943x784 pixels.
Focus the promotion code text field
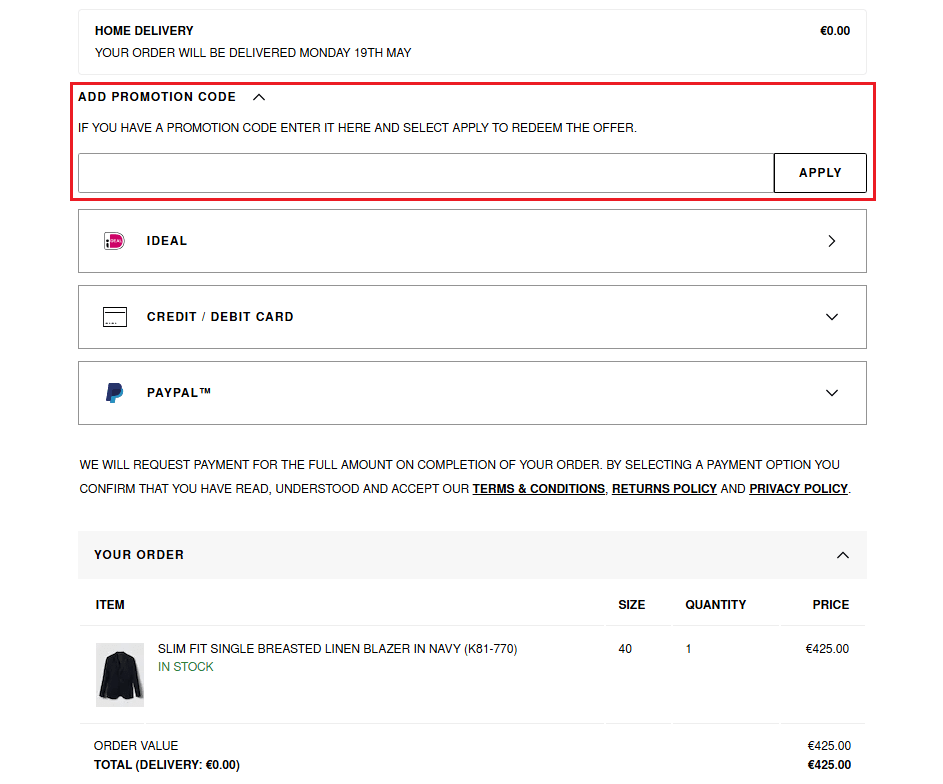425,173
